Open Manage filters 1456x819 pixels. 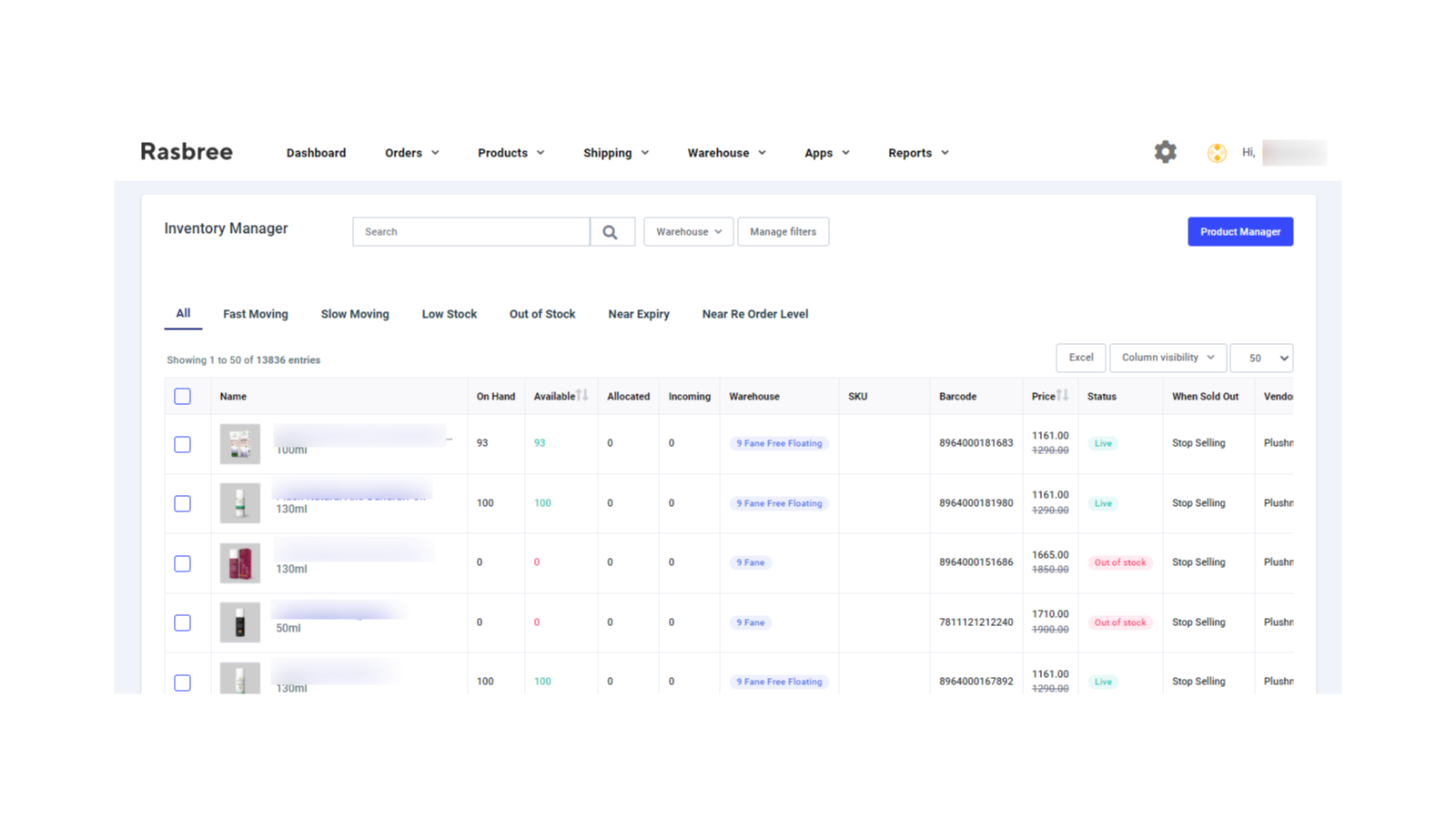coord(783,231)
